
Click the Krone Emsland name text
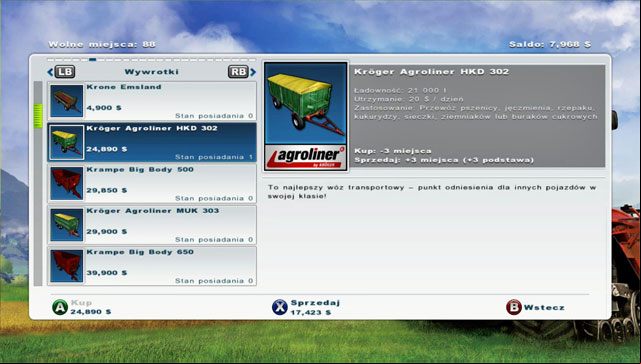click(x=124, y=87)
